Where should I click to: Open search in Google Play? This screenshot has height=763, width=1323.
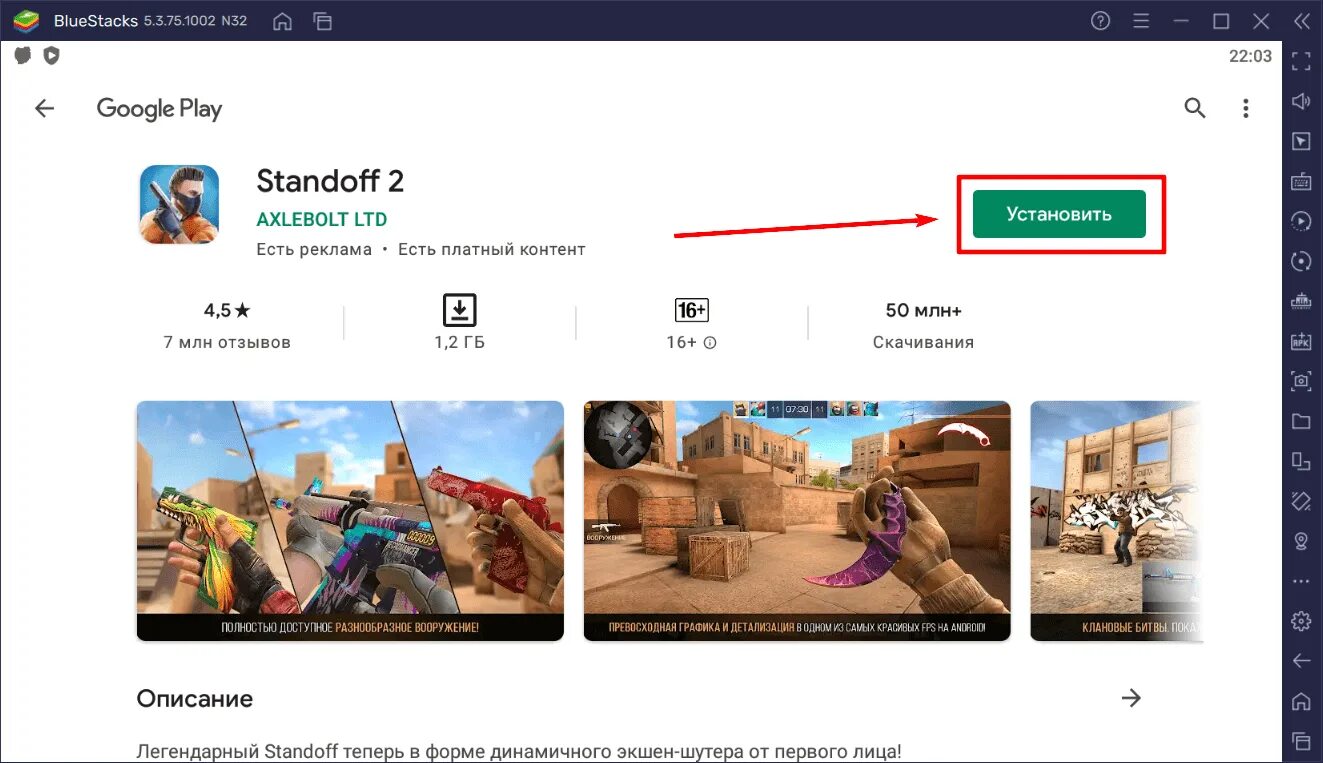[1195, 108]
